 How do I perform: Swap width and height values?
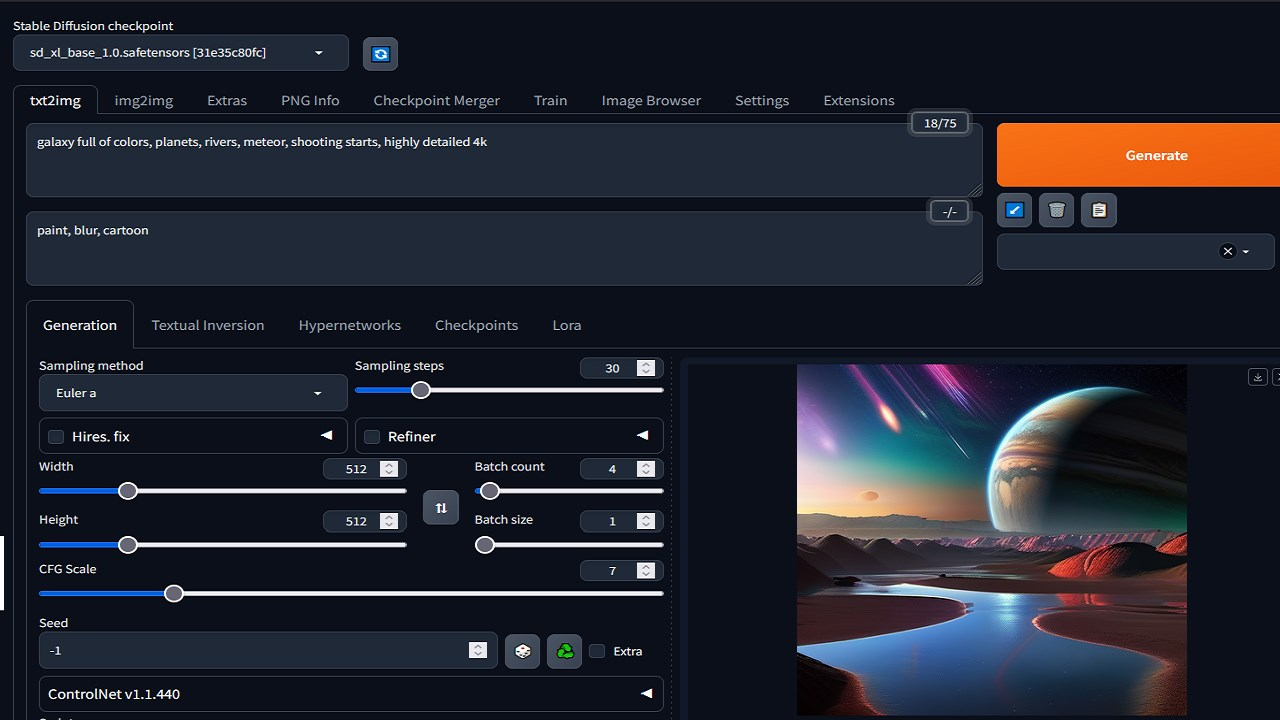(441, 508)
